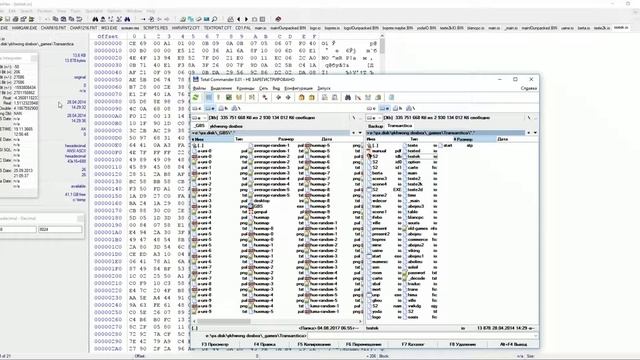Click the F8 Удаление button
The image size is (640, 360).
click(x=462, y=344)
